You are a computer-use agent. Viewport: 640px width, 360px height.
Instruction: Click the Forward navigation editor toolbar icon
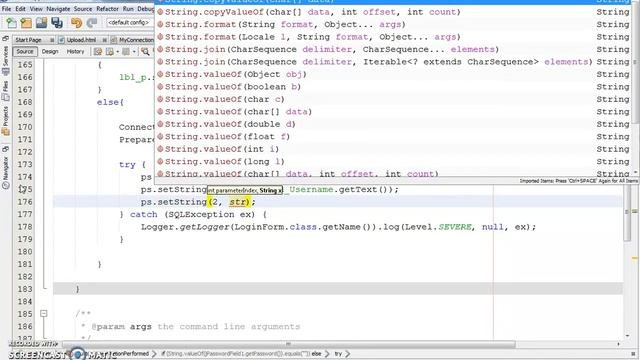[126, 52]
